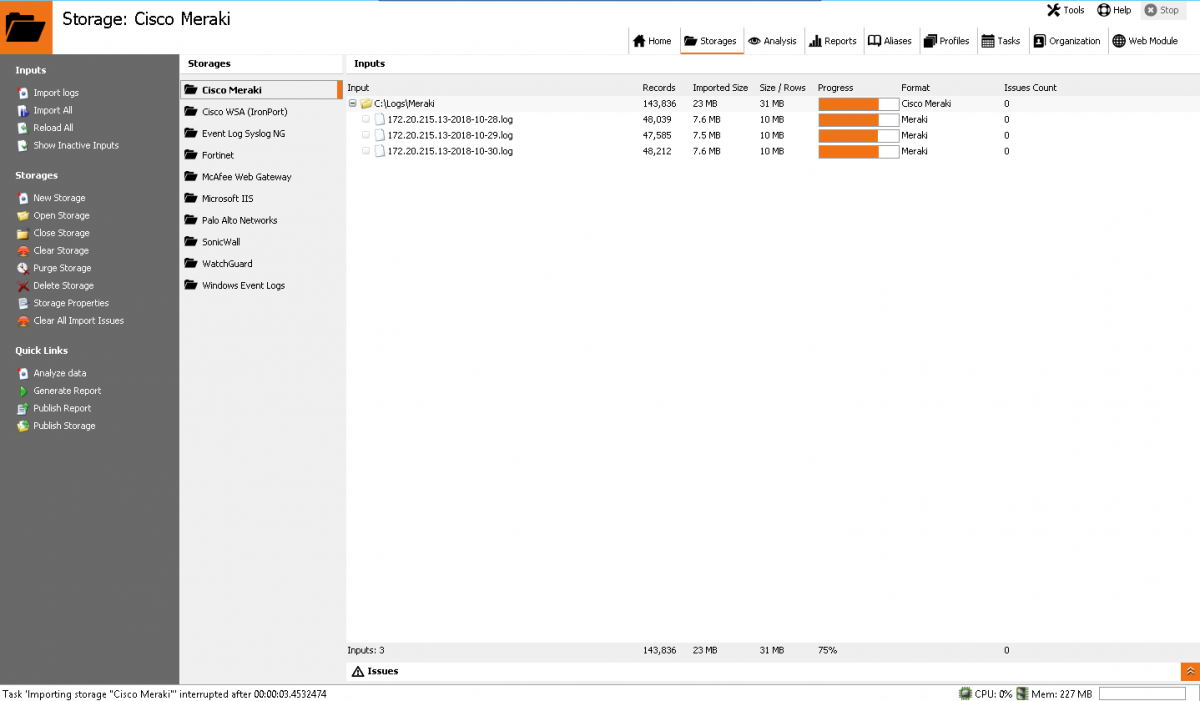The image size is (1200, 701).
Task: Open the Reports tab
Action: pos(833,41)
